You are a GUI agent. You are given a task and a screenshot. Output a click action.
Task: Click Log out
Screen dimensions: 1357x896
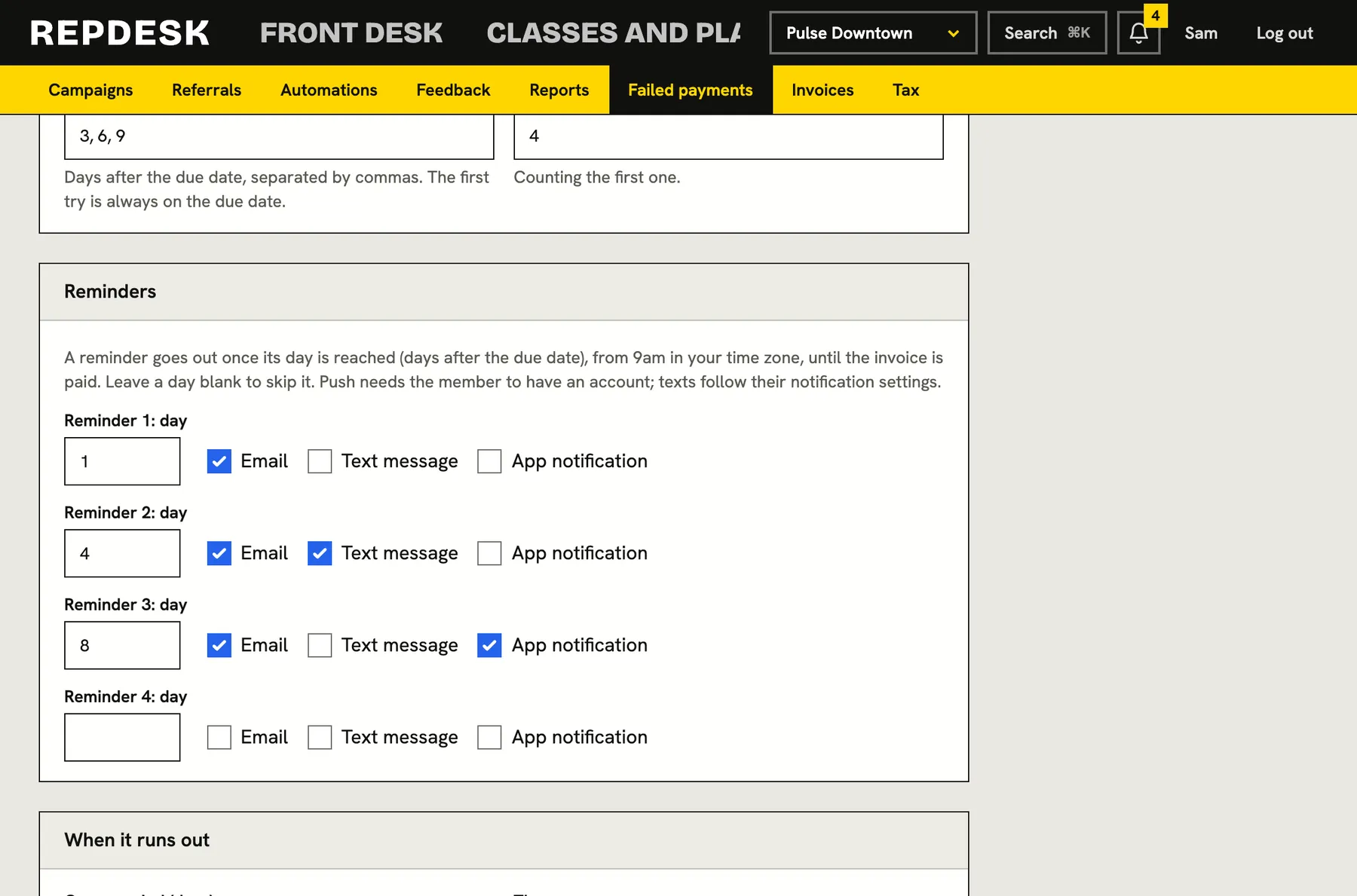tap(1285, 33)
